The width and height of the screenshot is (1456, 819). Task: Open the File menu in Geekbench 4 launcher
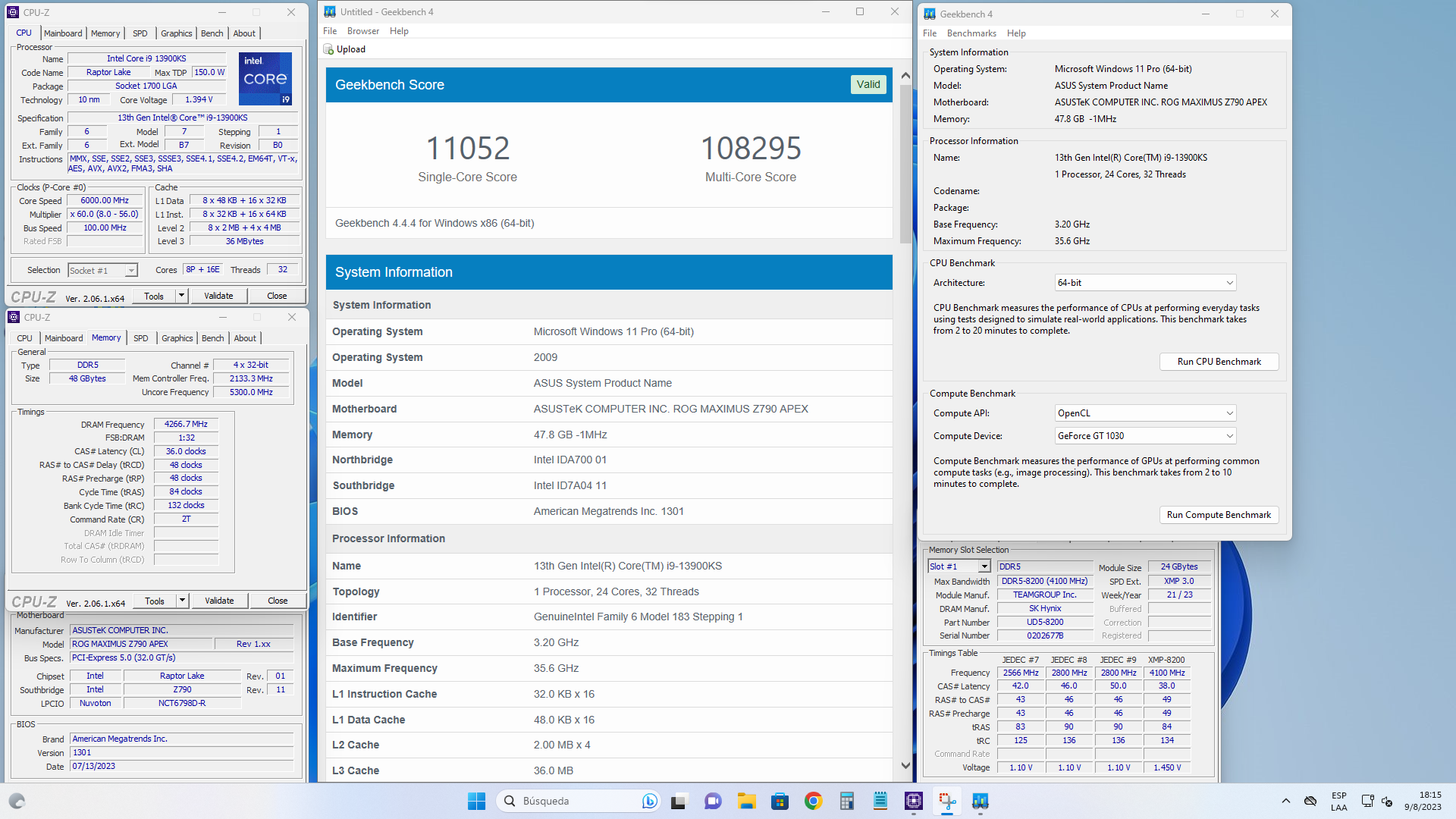click(x=930, y=33)
